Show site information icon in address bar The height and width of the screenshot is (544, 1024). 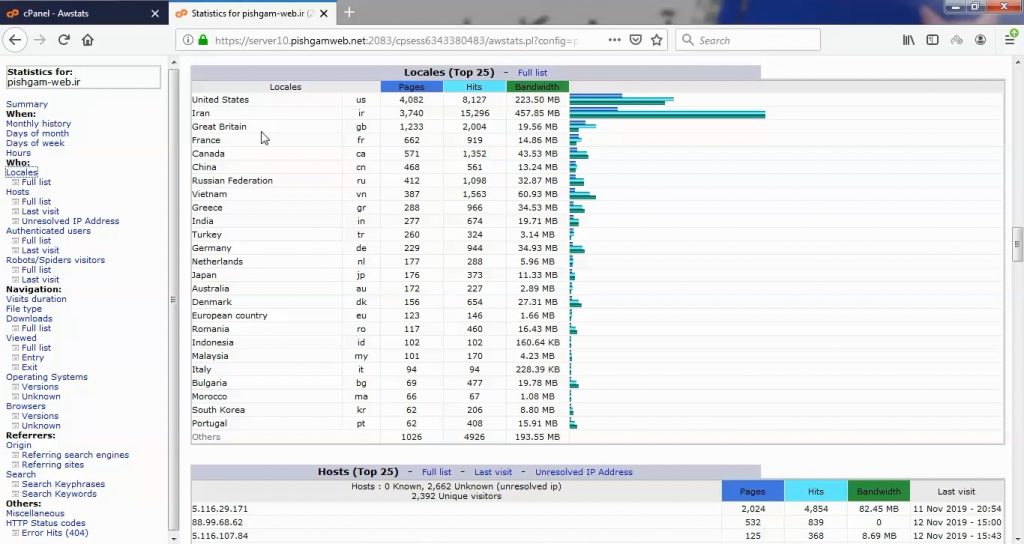187,40
